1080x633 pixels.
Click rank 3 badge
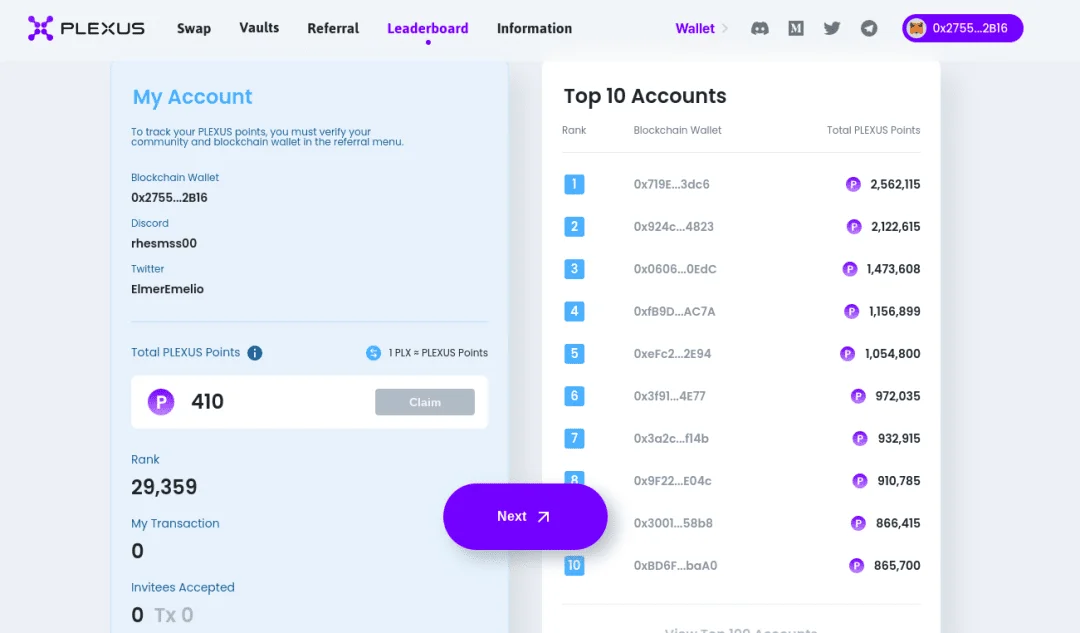point(574,269)
